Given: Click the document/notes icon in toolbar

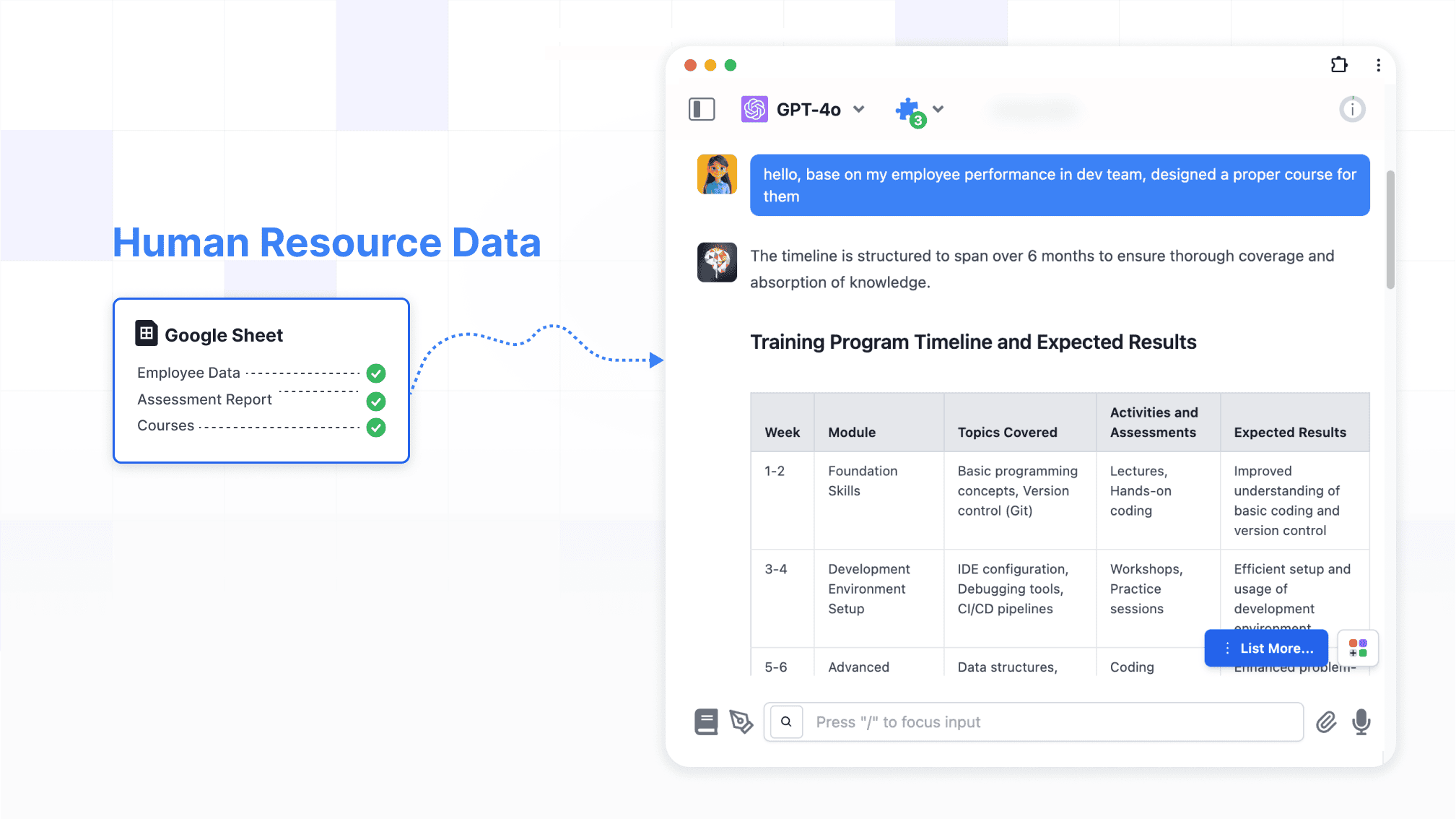Looking at the screenshot, I should (706, 721).
